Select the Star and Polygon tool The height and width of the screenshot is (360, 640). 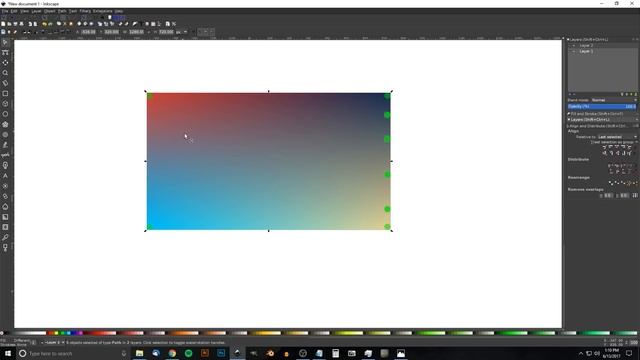[x=5, y=124]
